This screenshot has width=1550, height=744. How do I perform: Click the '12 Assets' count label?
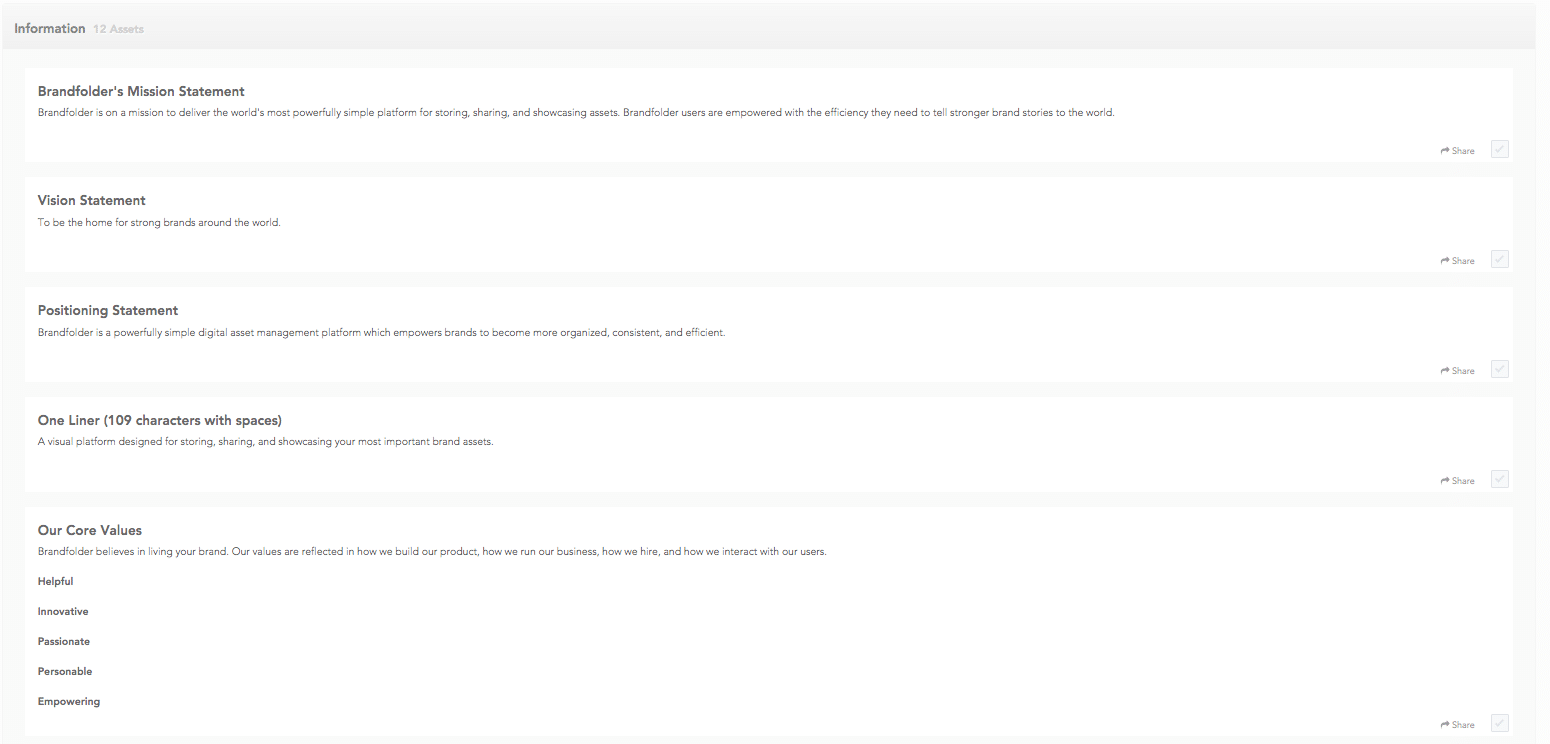pyautogui.click(x=118, y=30)
